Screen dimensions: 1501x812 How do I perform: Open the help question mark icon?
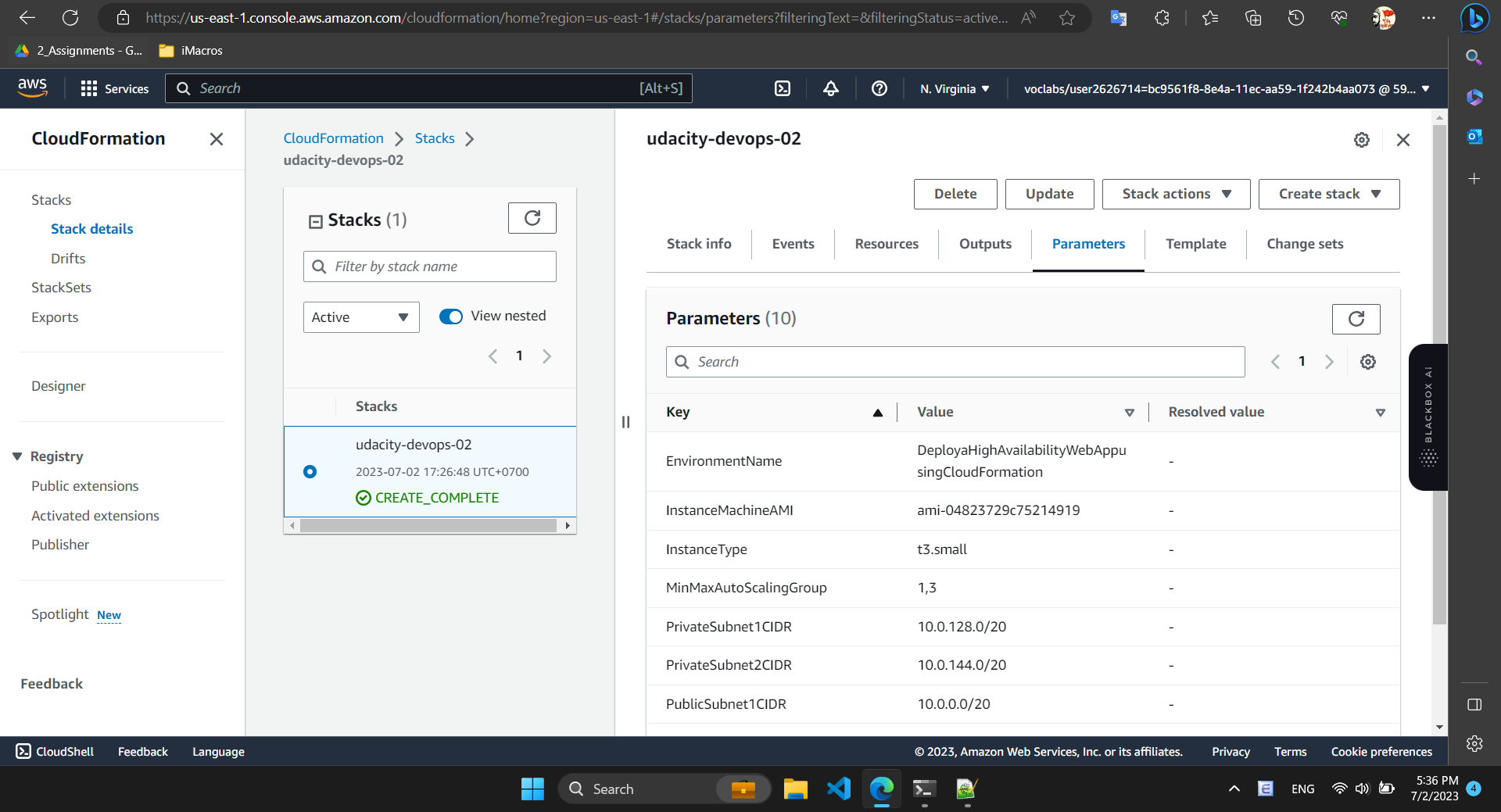tap(879, 88)
